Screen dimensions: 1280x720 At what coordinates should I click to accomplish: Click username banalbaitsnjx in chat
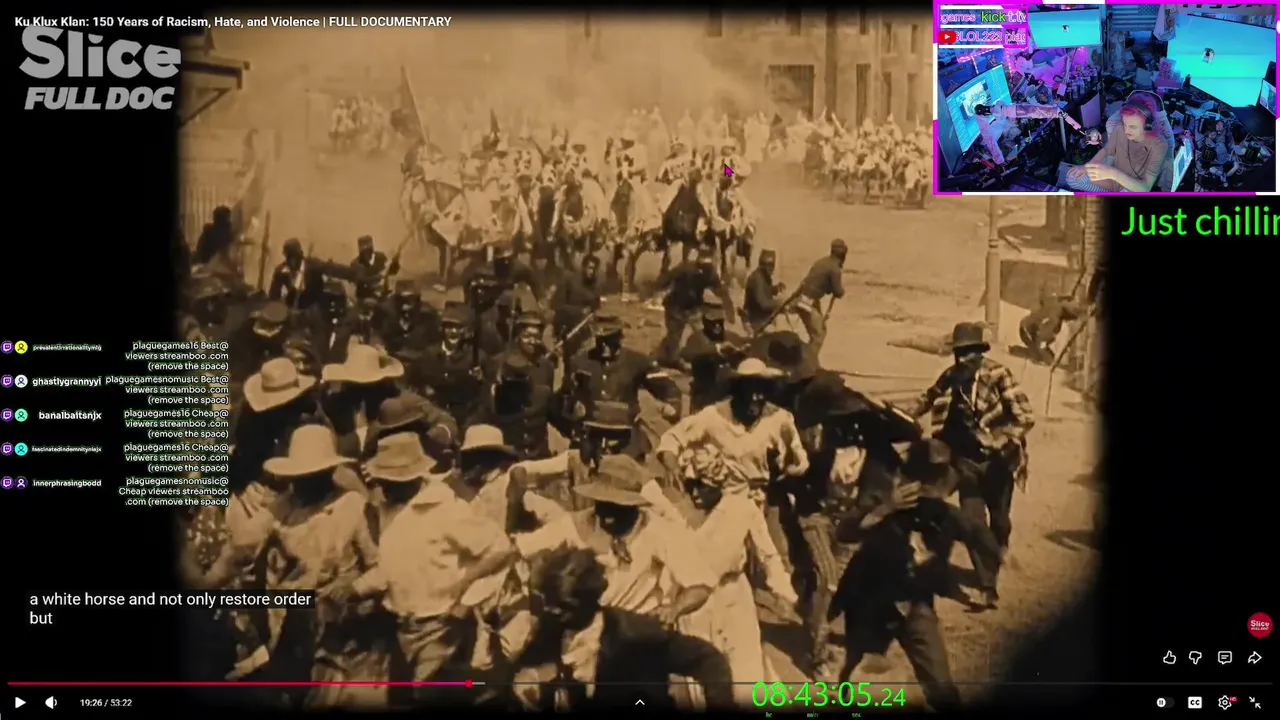pyautogui.click(x=70, y=415)
